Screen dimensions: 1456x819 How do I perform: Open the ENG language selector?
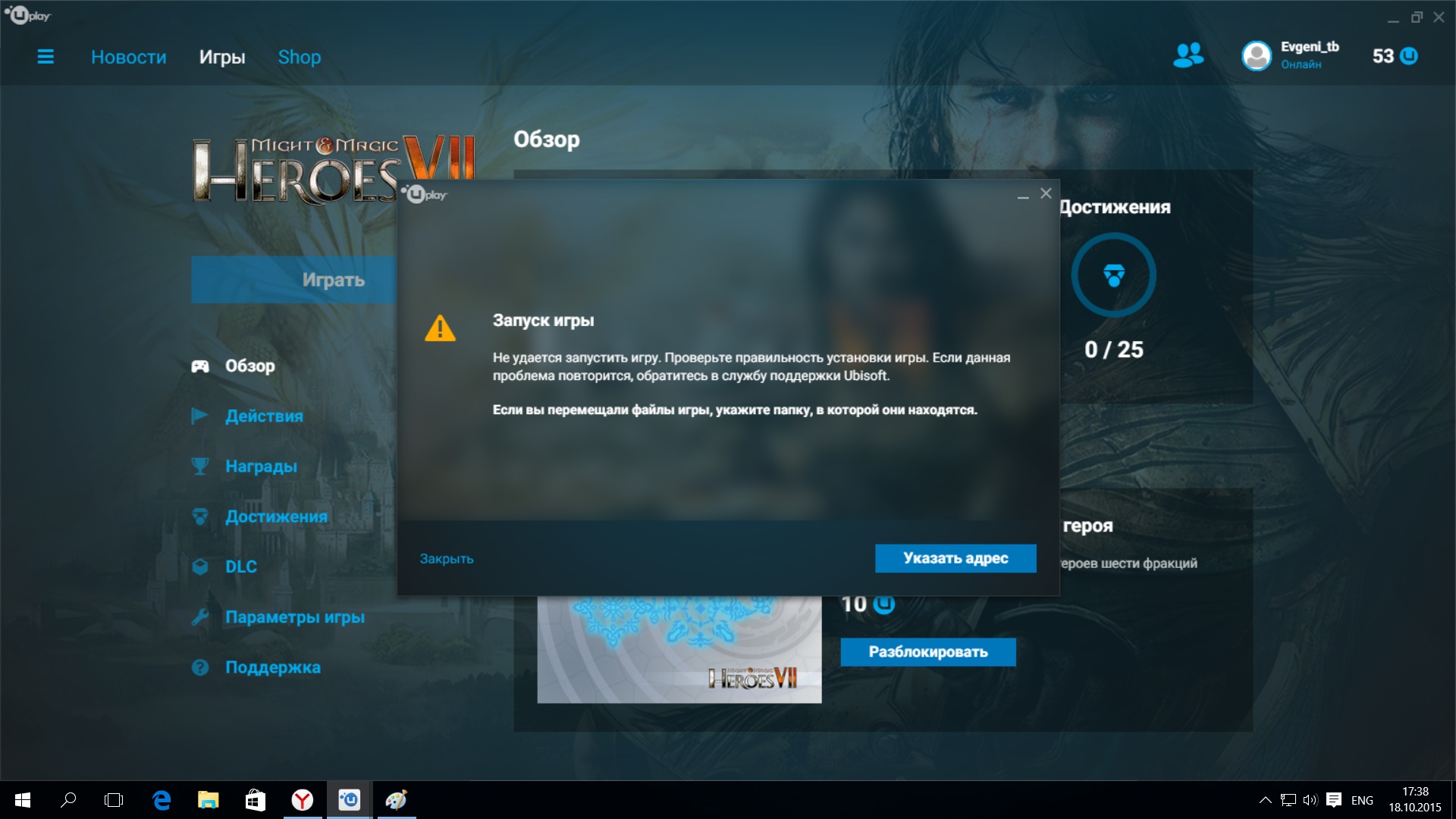1362,800
